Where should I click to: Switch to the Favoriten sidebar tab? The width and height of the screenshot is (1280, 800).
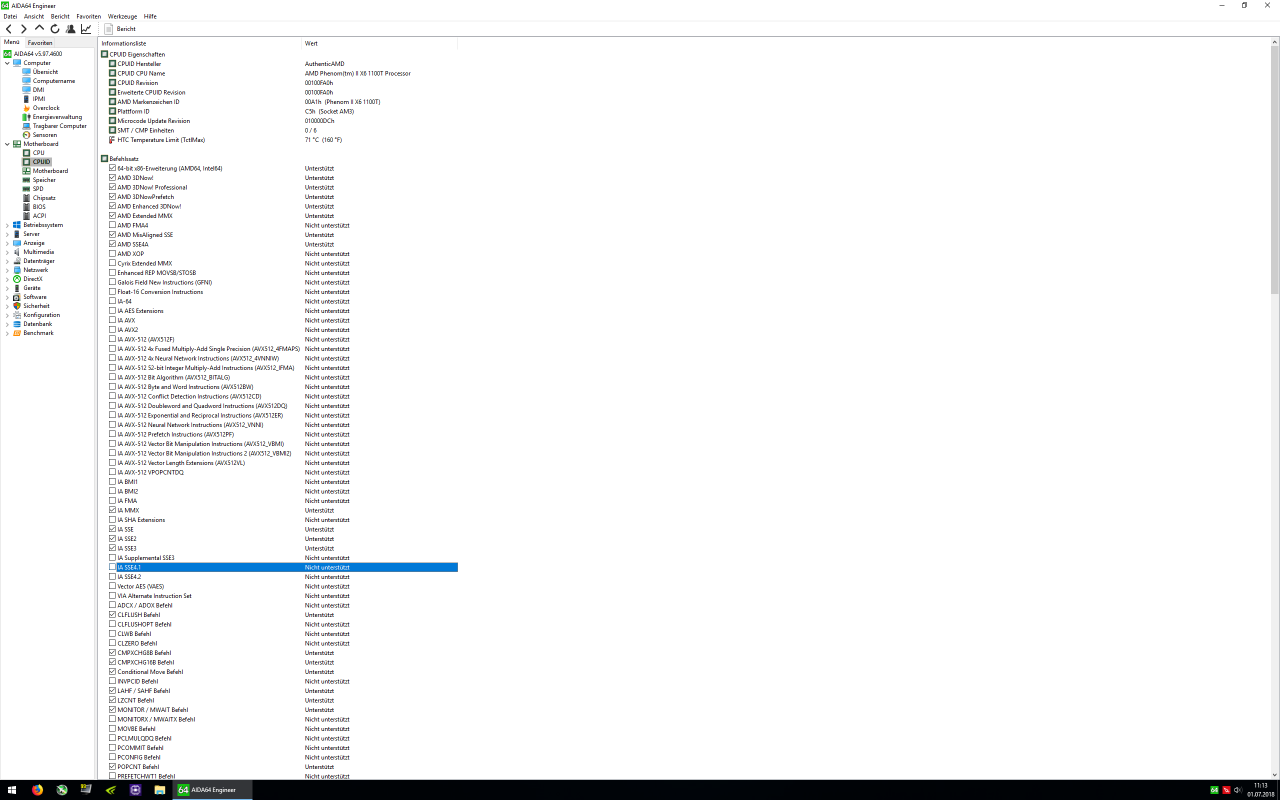click(40, 43)
